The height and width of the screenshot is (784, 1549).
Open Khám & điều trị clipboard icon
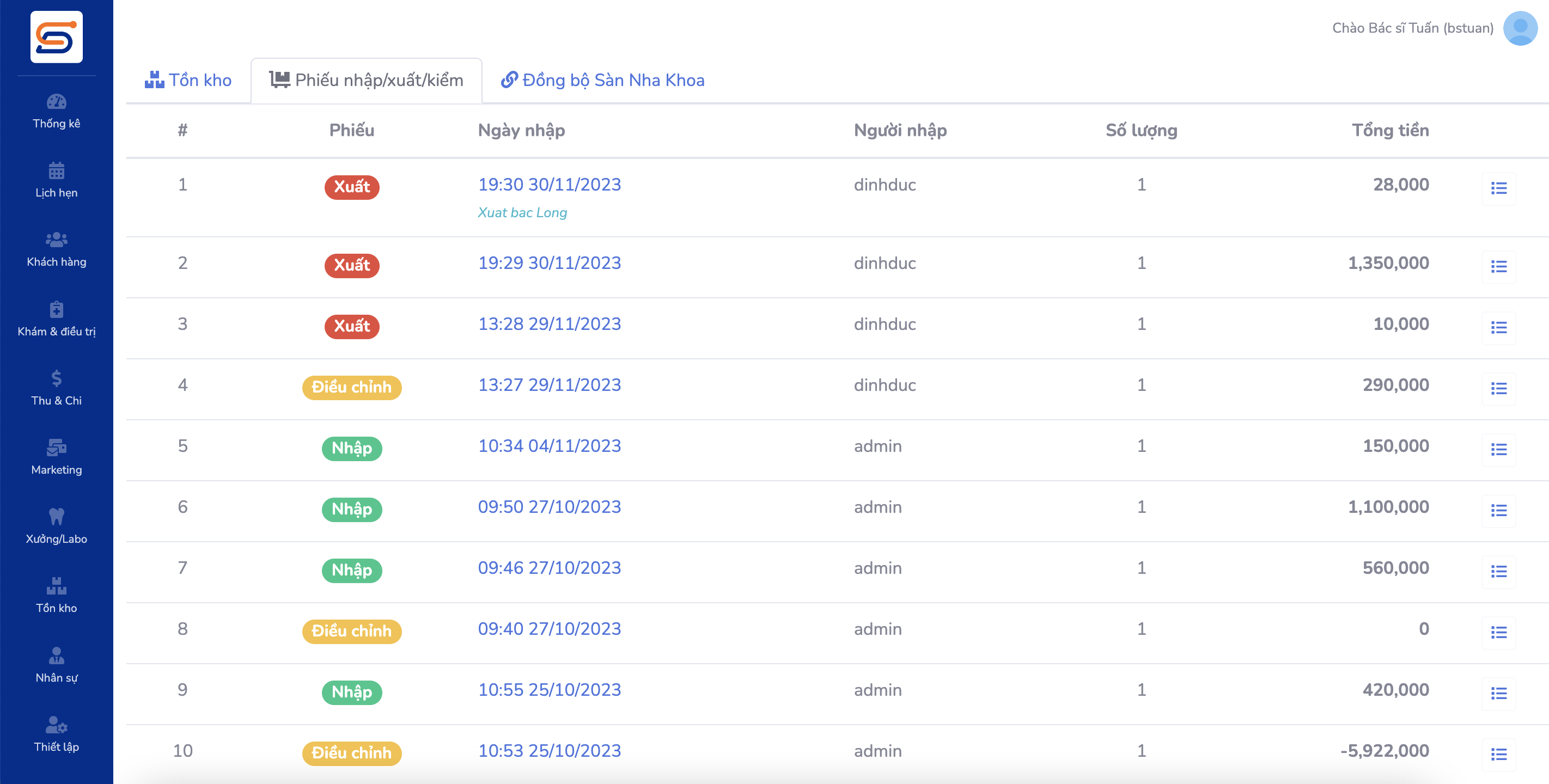(57, 310)
